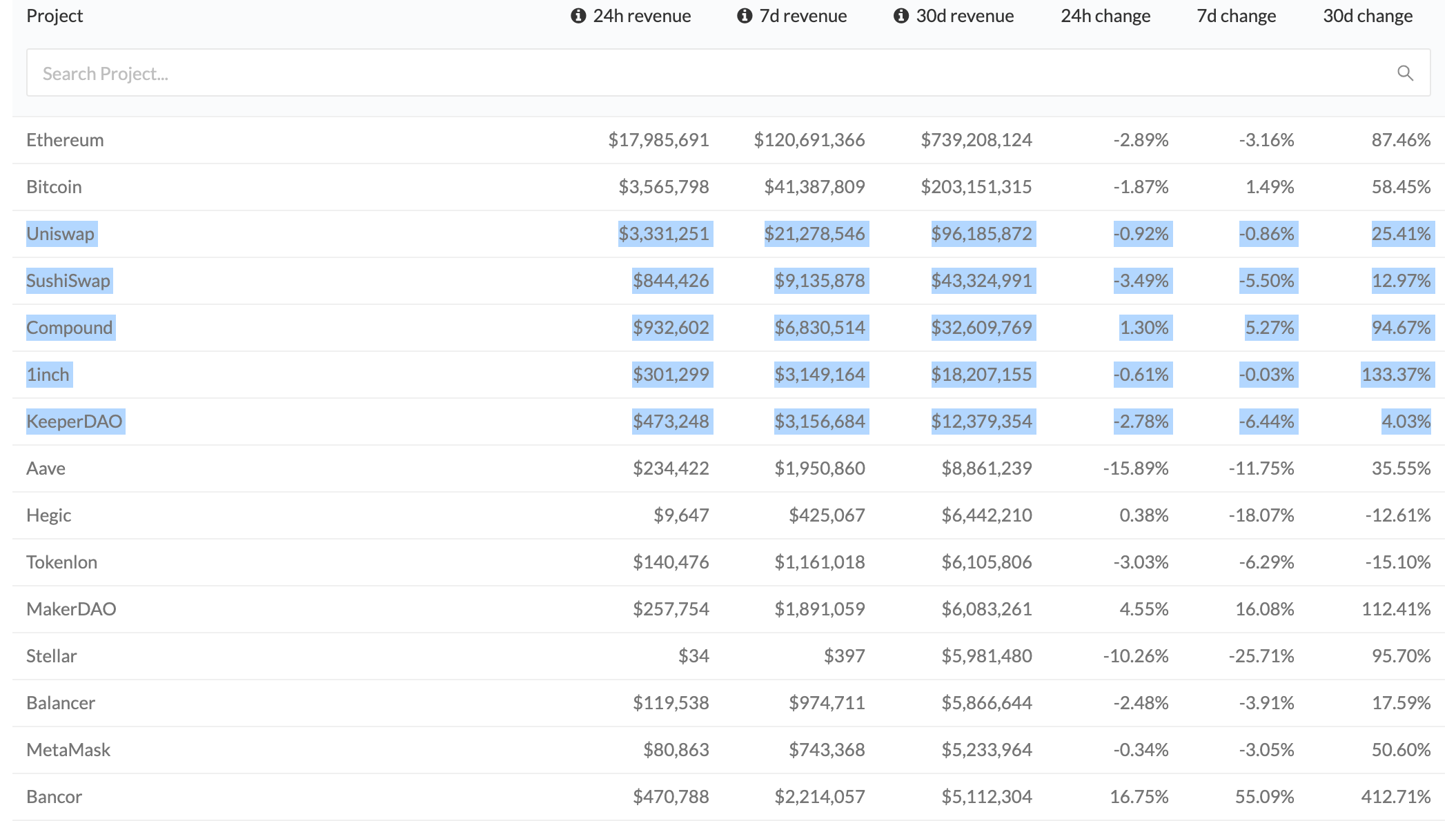Click KeeperDAO 24h change -2.78%
The width and height of the screenshot is (1456, 821).
1141,422
